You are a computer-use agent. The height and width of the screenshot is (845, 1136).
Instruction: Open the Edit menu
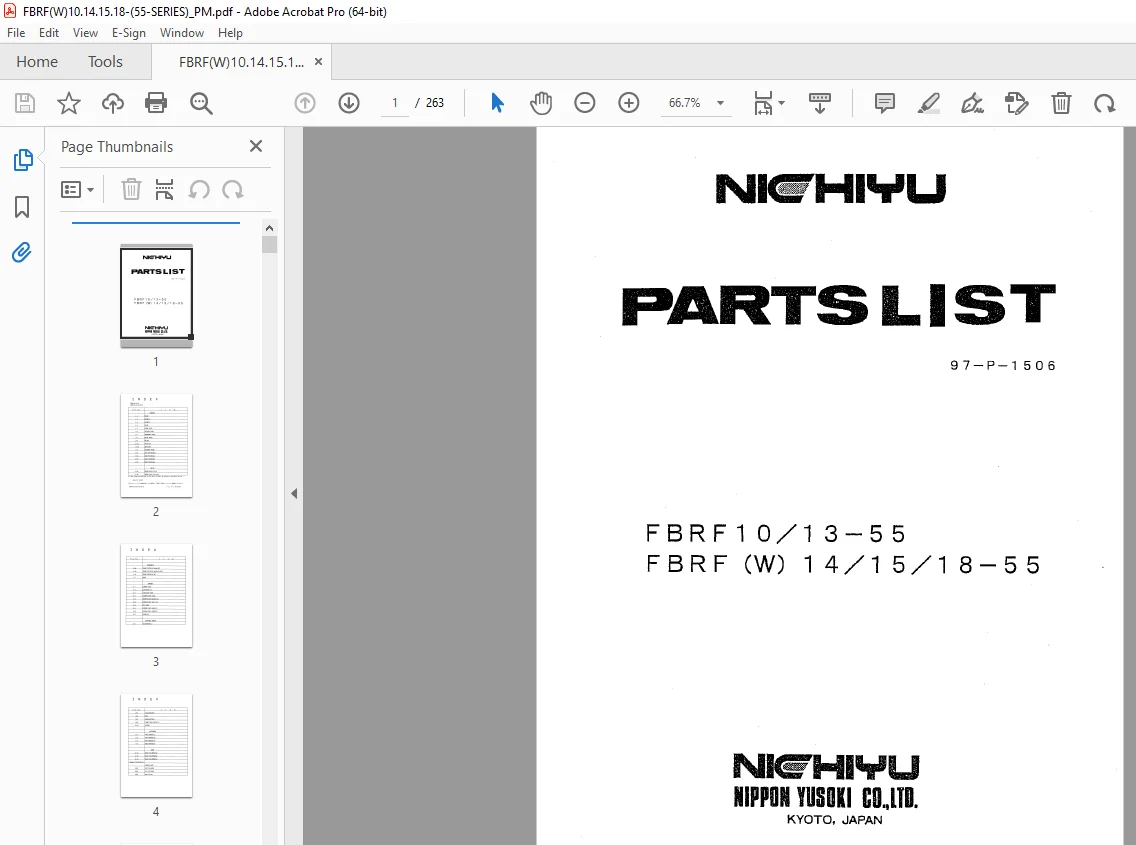49,33
